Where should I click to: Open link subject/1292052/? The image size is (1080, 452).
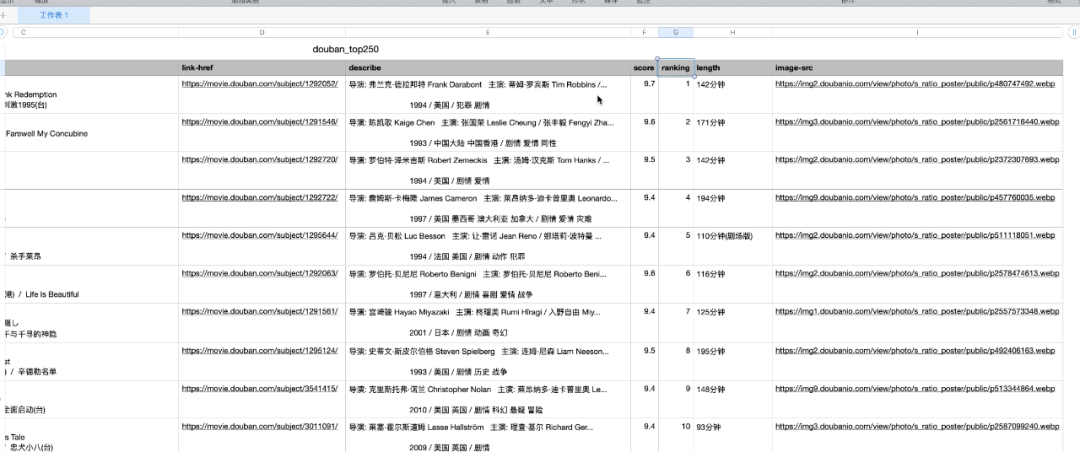(x=260, y=84)
